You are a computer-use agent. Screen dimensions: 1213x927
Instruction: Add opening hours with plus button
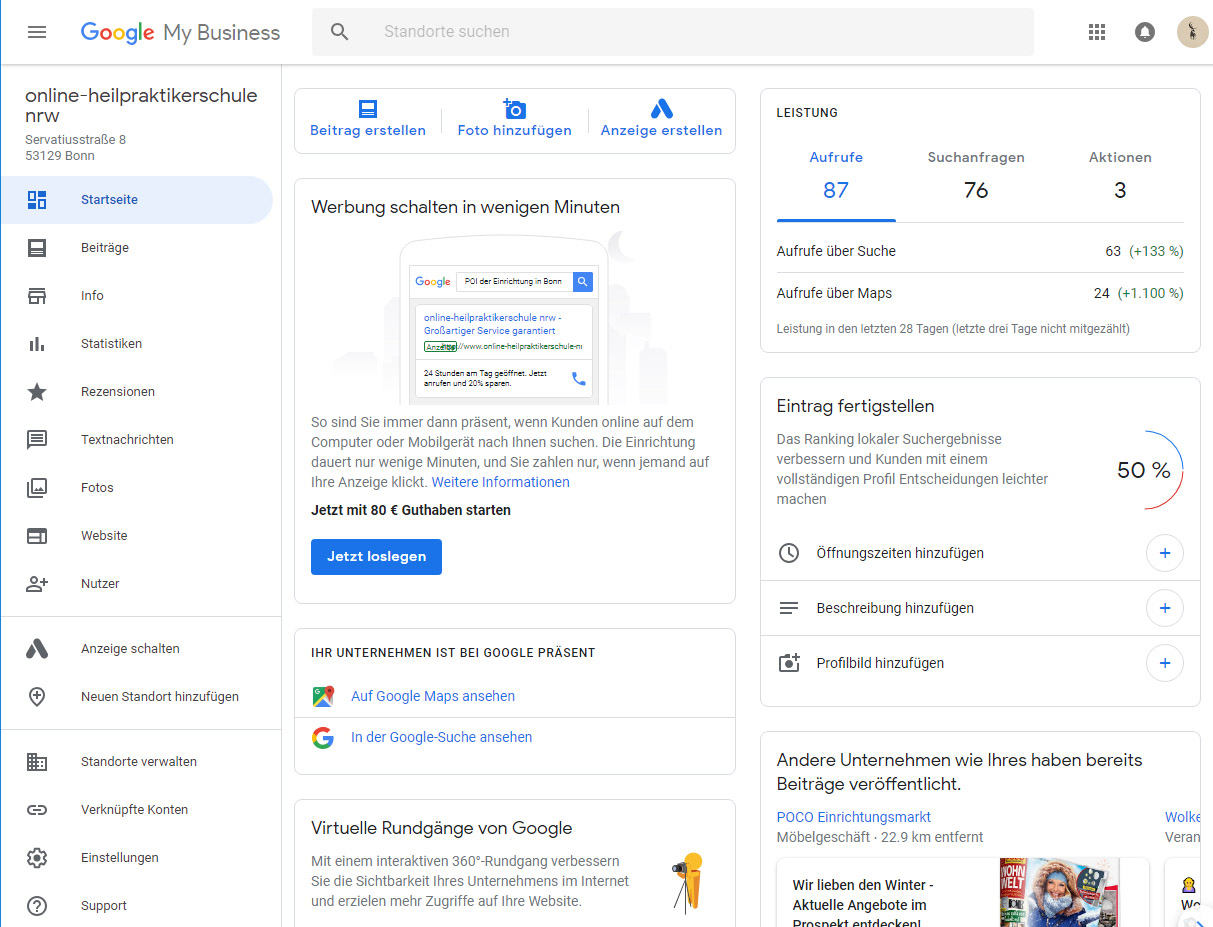pyautogui.click(x=1164, y=553)
